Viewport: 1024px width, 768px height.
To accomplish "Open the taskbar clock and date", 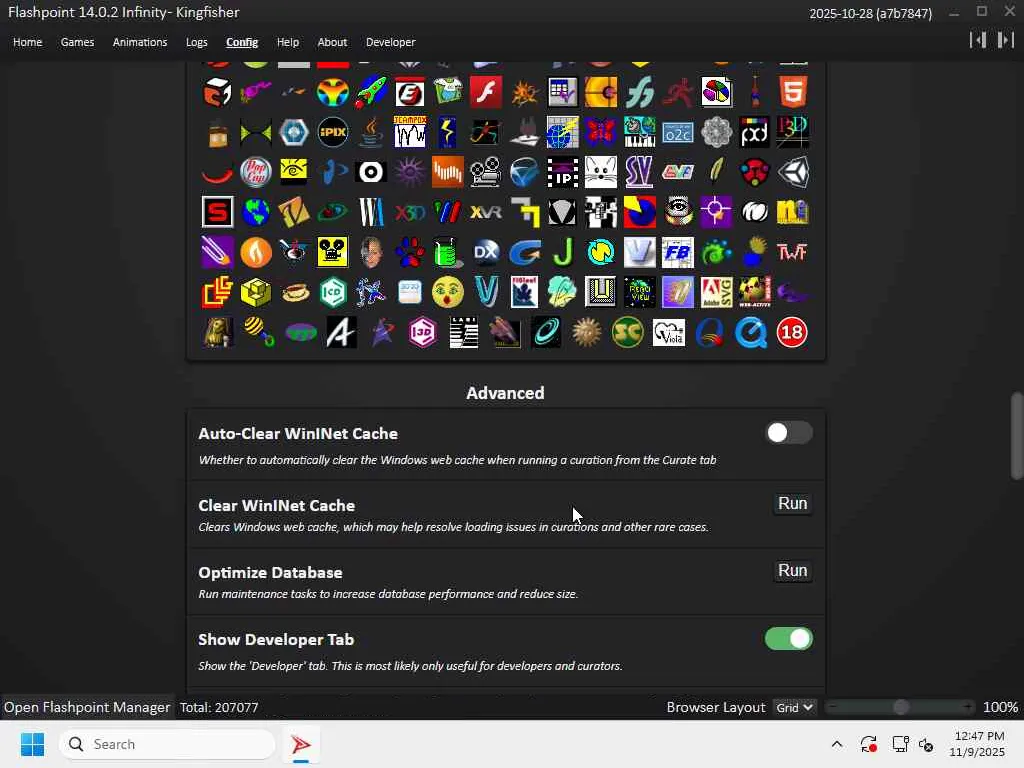I will coord(977,744).
